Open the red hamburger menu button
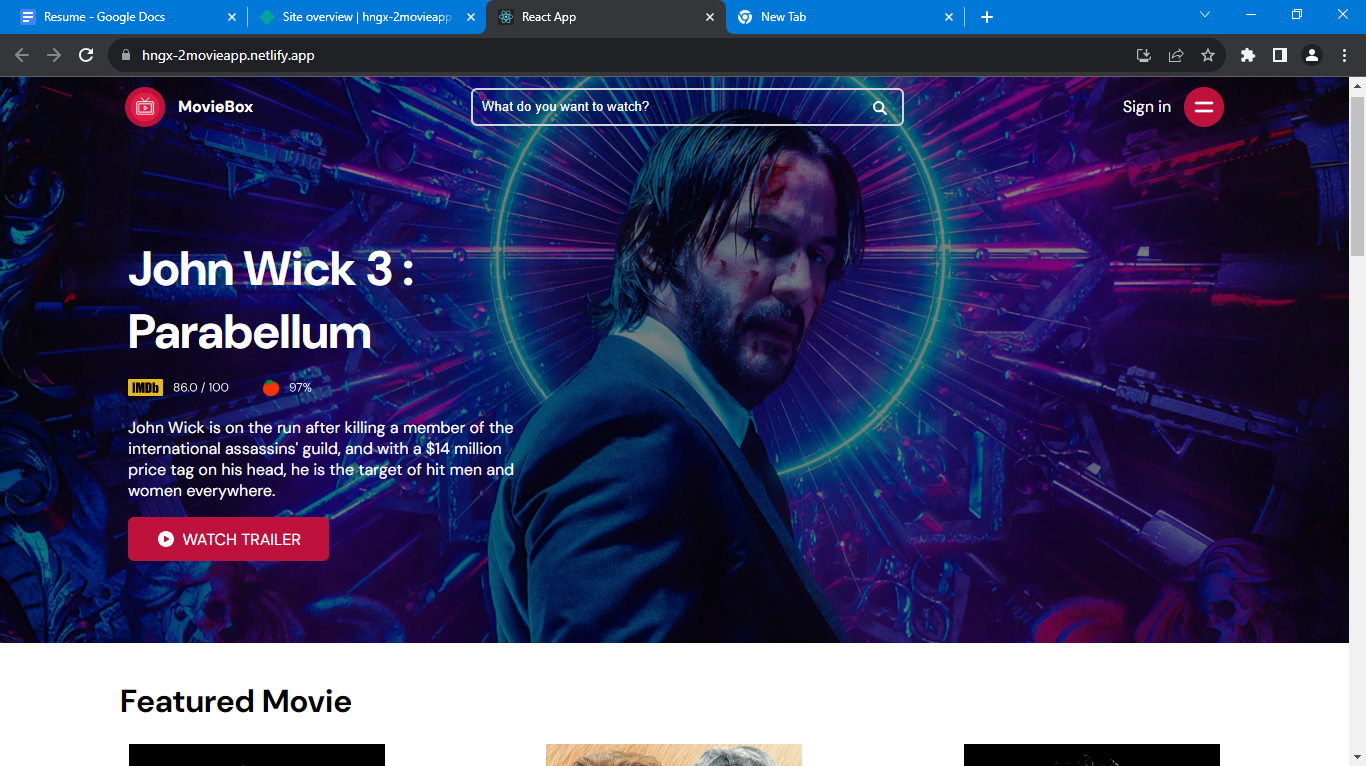Screen dimensions: 1366x766 pos(1204,107)
